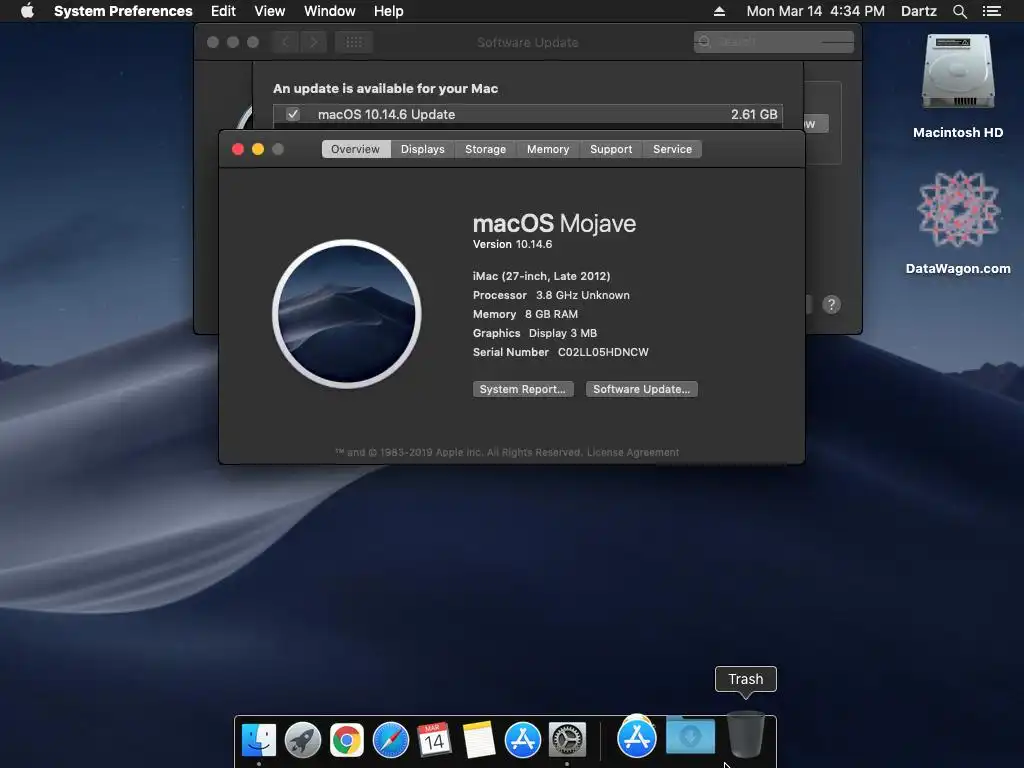
Task: Select the Overview tab
Action: pos(356,149)
